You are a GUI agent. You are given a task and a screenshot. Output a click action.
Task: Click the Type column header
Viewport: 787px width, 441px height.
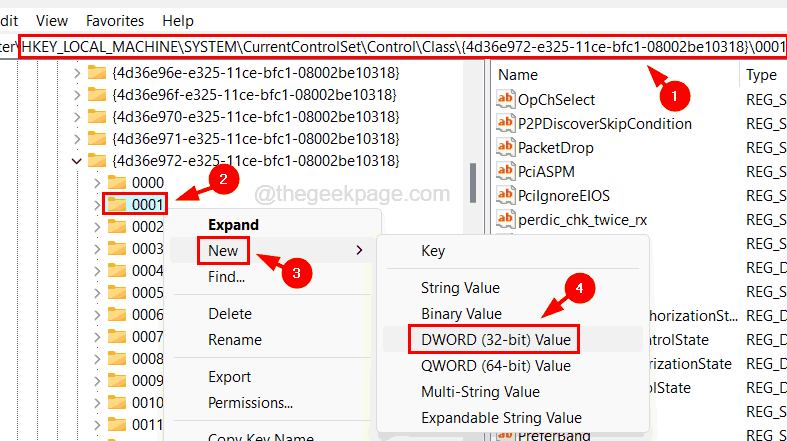click(x=762, y=75)
